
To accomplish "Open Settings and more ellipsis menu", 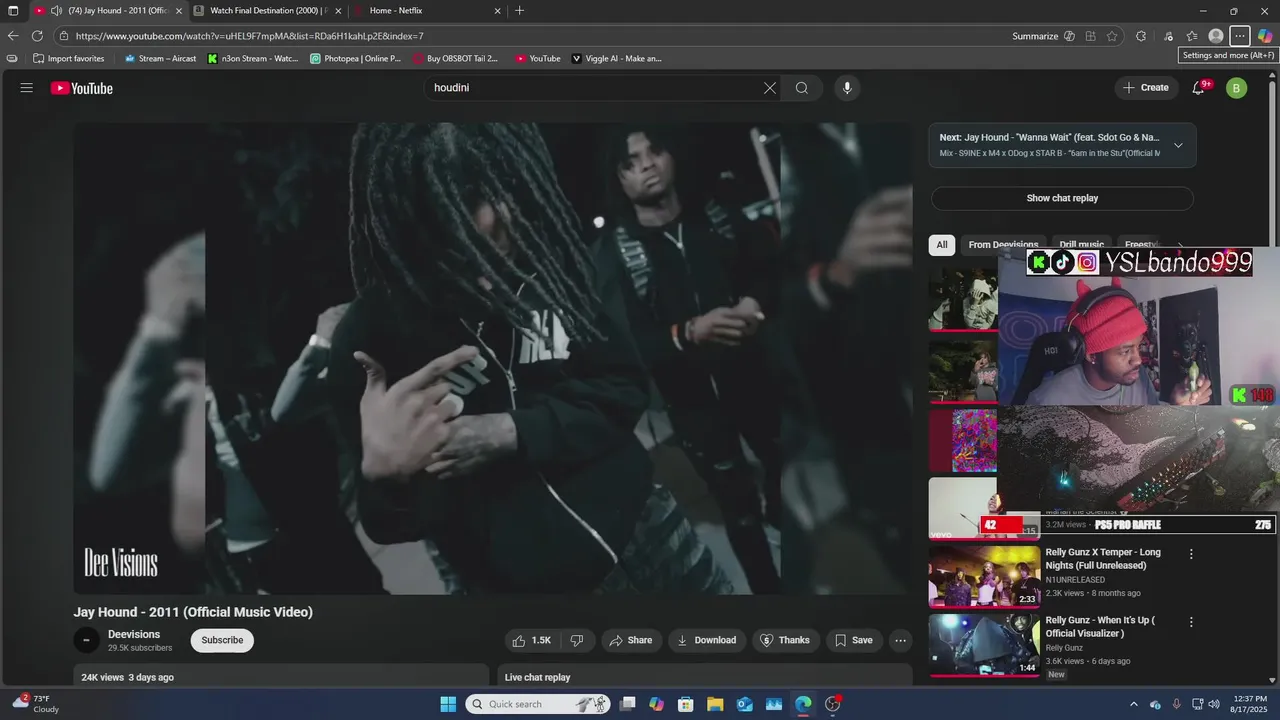I will pos(1240,36).
